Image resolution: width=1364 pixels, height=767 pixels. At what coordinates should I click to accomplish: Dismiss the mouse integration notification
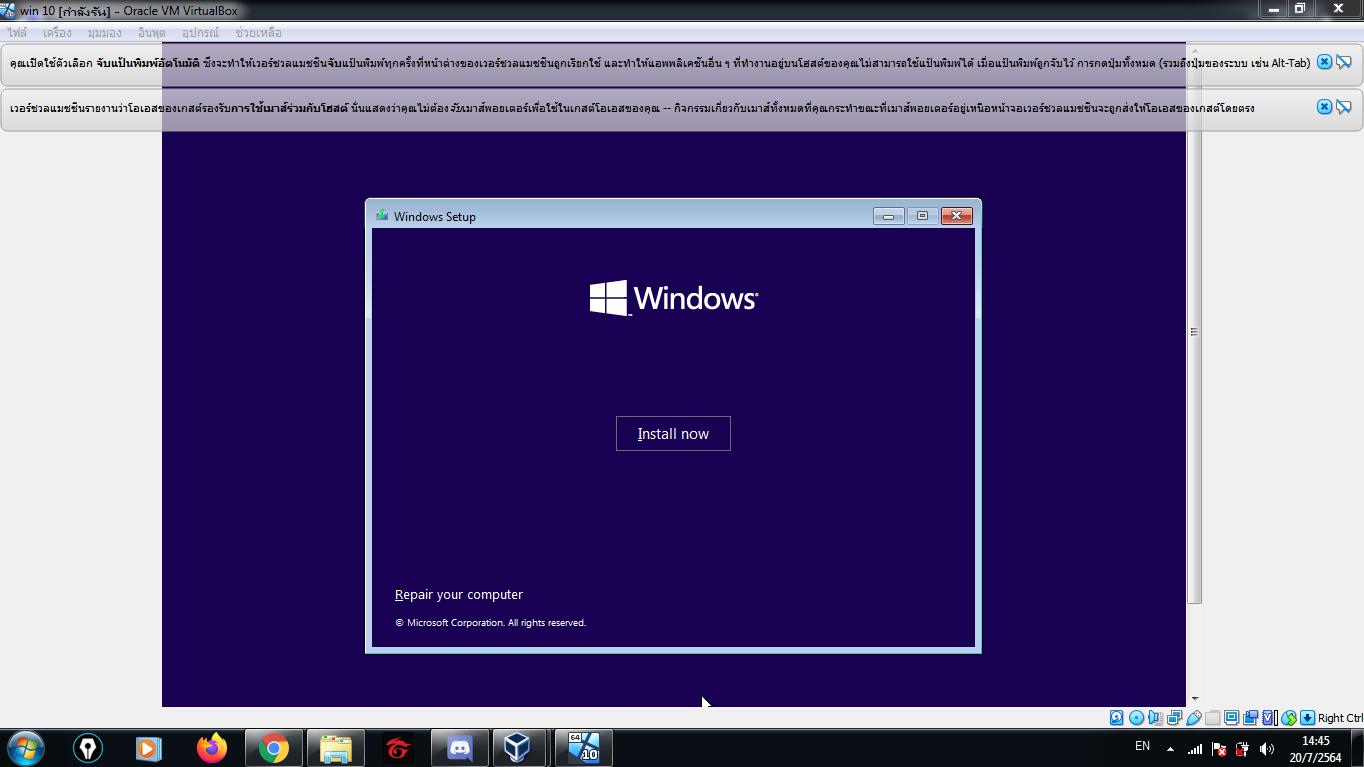(x=1324, y=107)
